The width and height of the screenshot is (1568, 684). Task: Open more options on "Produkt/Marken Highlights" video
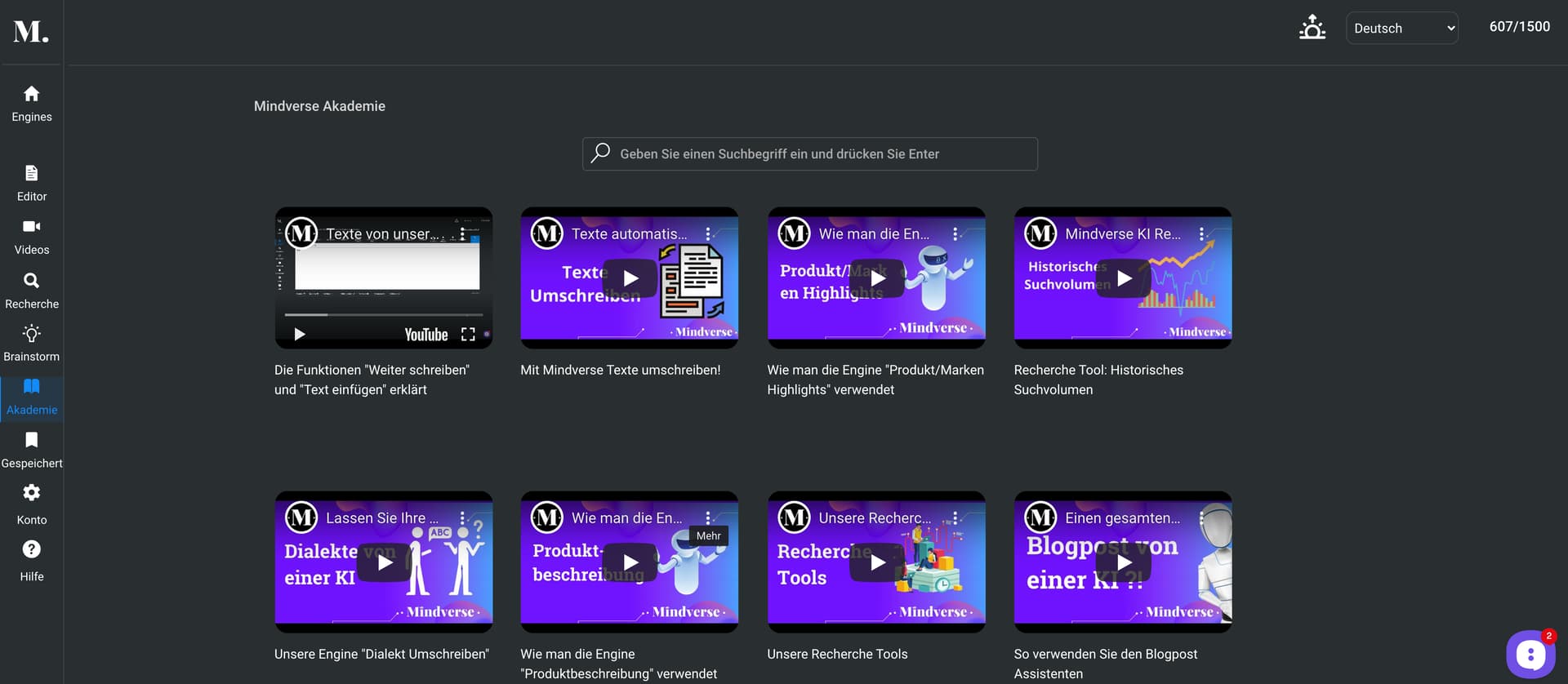[955, 233]
